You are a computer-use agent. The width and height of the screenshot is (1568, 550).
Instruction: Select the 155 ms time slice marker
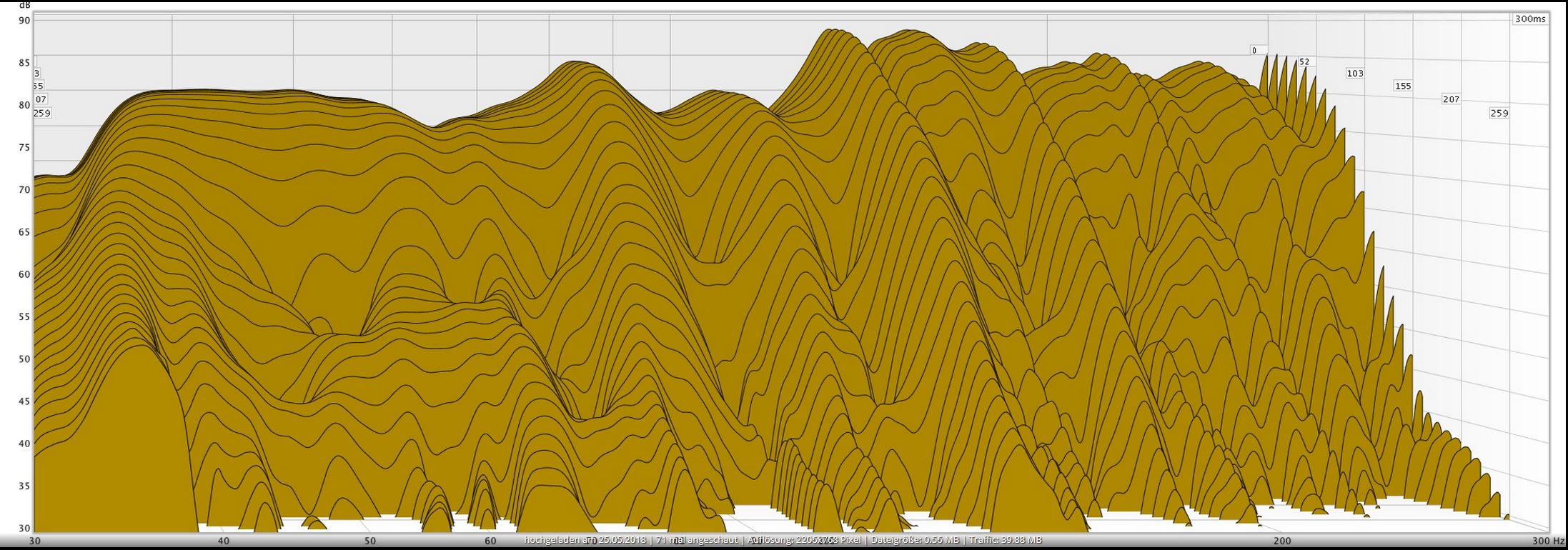tap(1402, 86)
